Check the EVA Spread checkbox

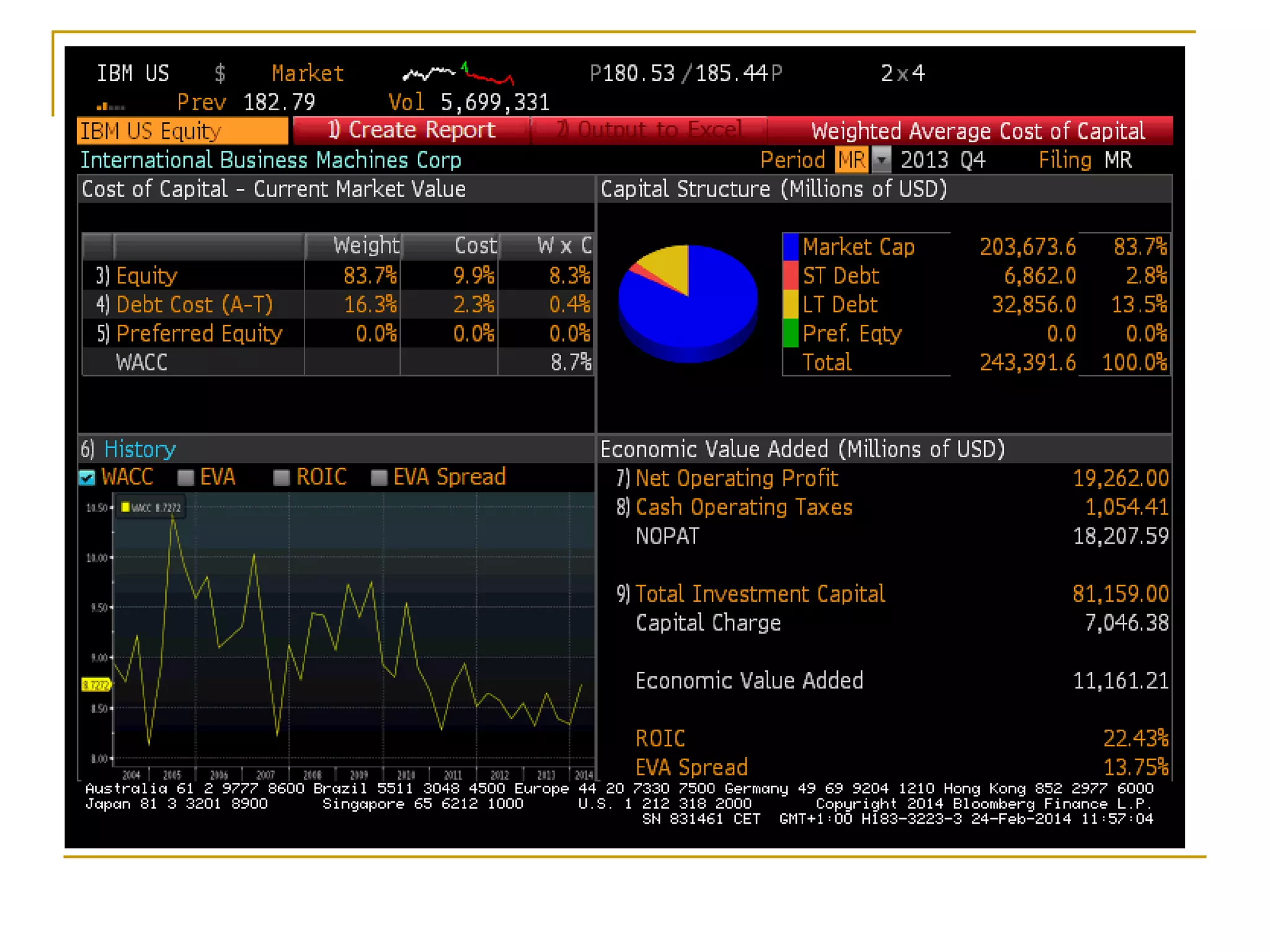point(378,477)
